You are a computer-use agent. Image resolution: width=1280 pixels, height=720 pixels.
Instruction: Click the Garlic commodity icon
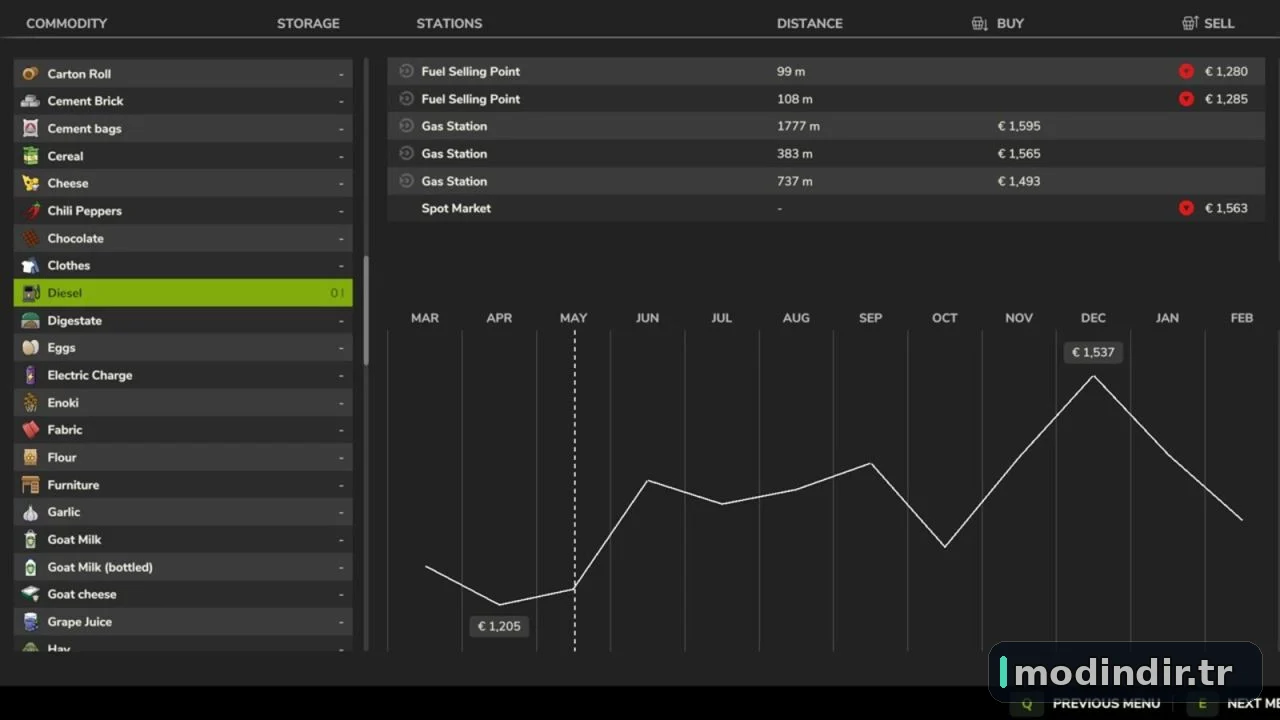(31, 512)
